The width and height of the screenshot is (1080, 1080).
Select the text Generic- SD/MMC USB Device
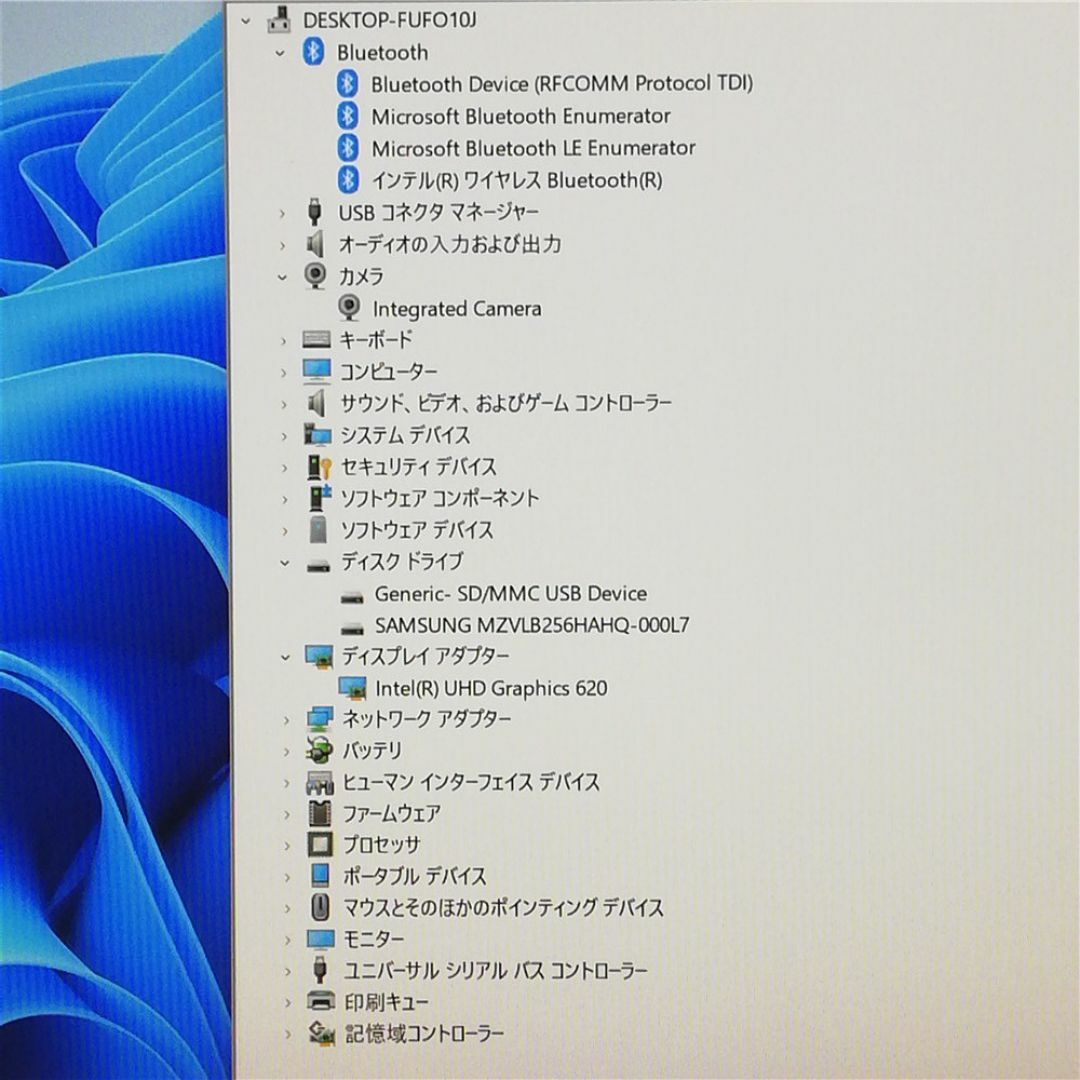511,594
